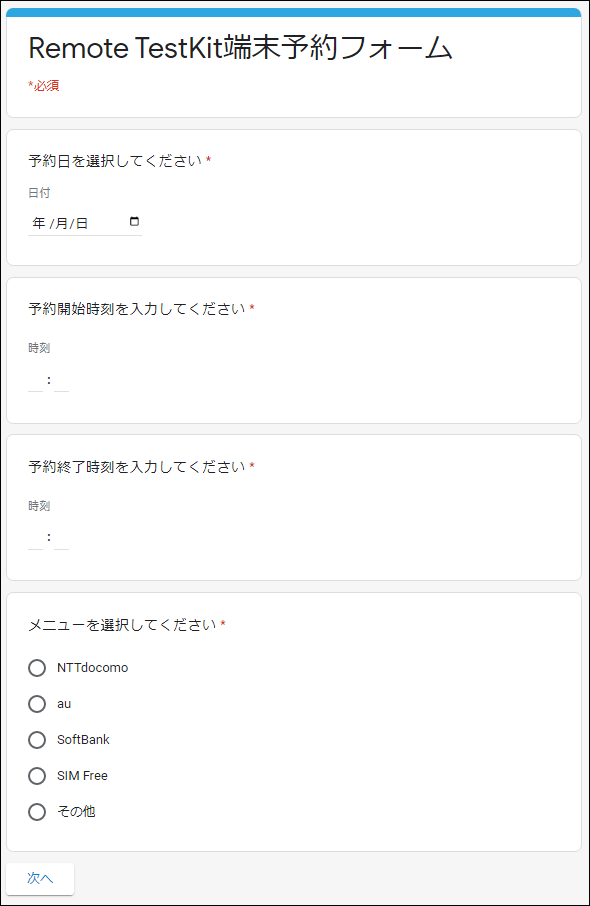Click the 予約開始時刻を入力してください question label
590x906 pixels.
(137, 309)
